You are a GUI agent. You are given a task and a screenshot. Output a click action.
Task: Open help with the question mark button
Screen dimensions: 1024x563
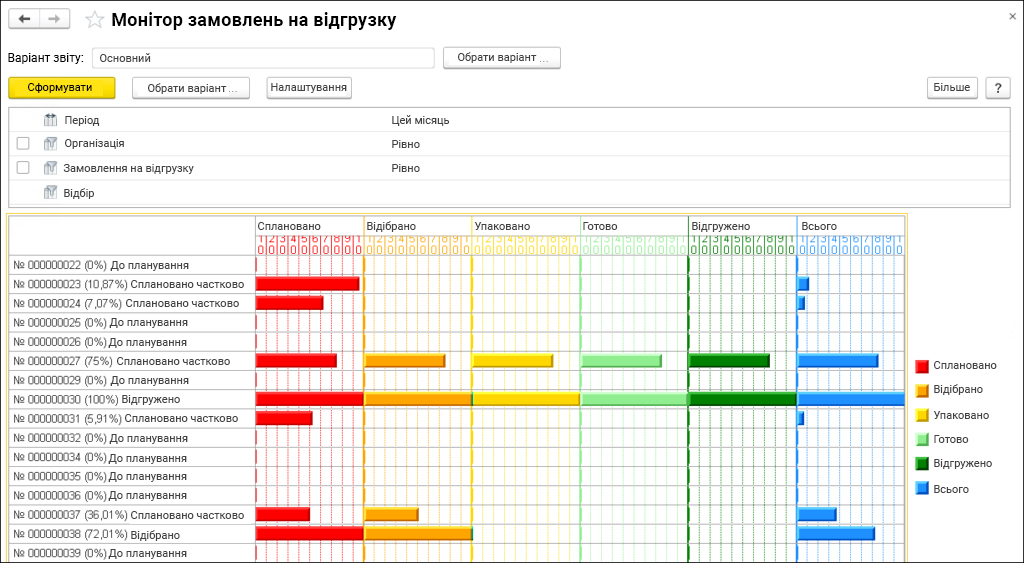(998, 88)
